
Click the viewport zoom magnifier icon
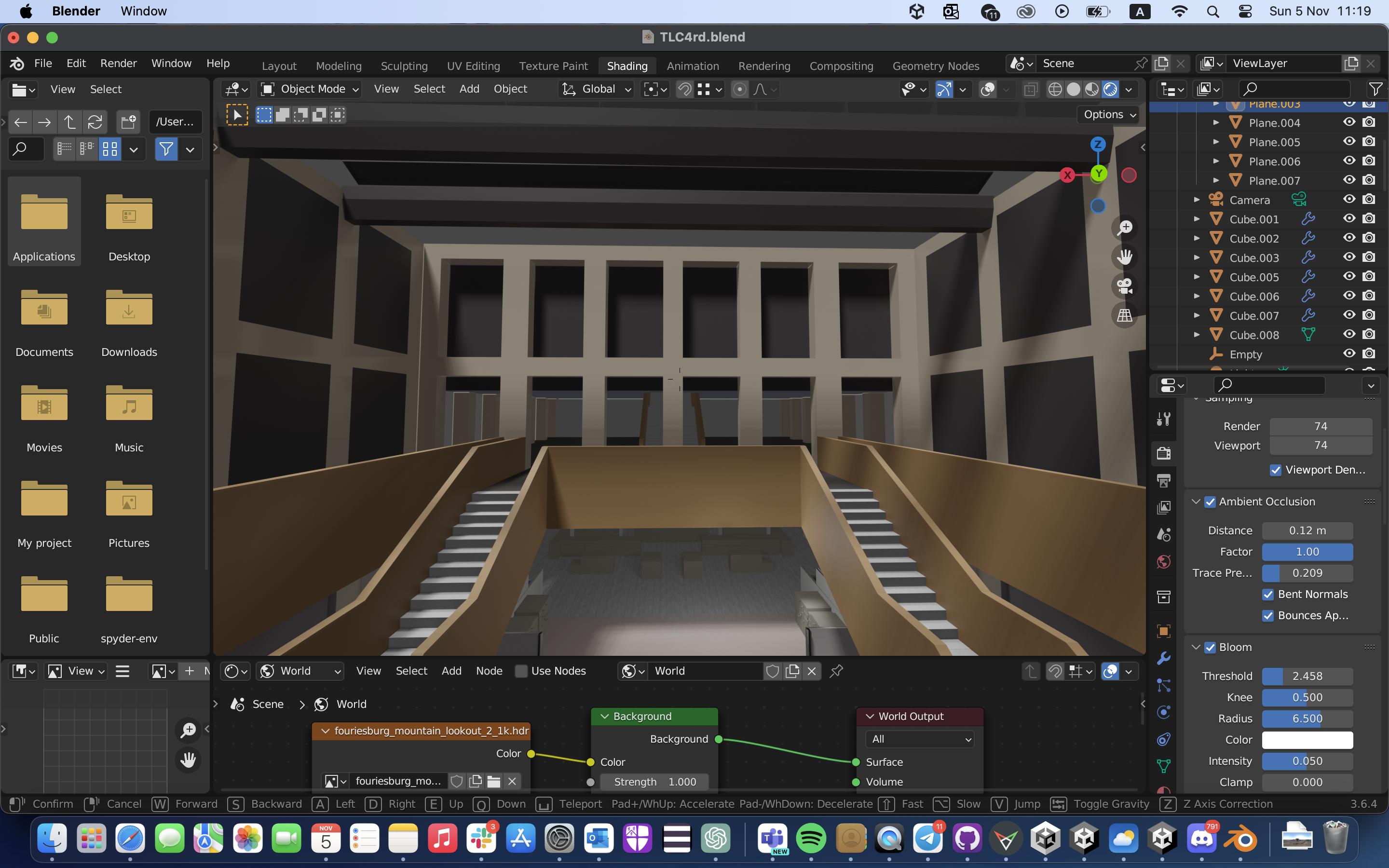tap(1124, 227)
